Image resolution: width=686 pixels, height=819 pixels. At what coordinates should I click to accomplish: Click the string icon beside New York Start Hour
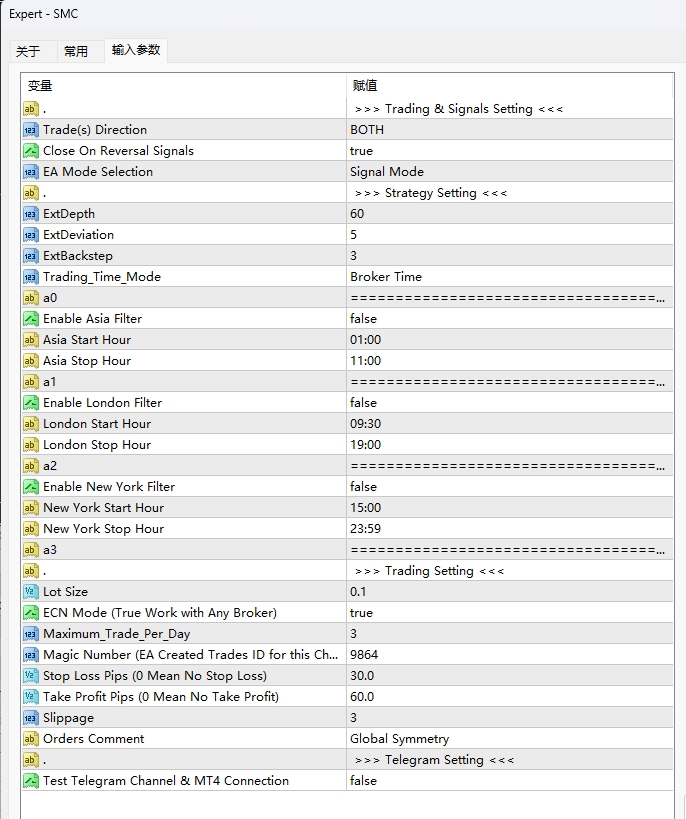[31, 508]
